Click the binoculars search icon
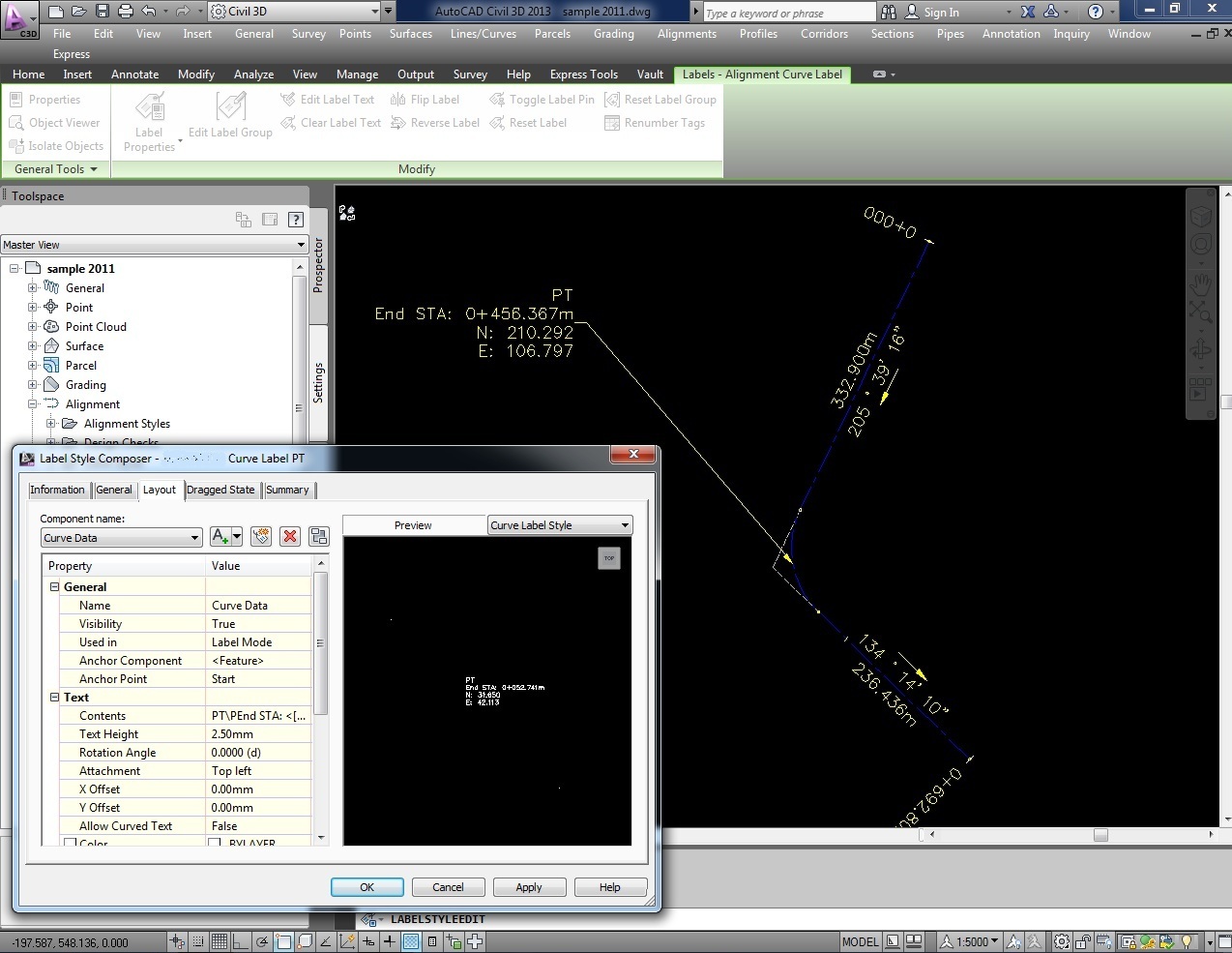 point(889,12)
